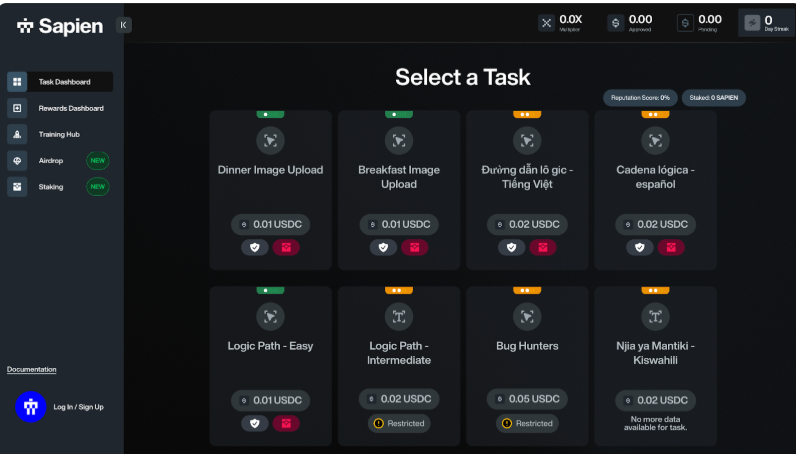Click the Pending balance icon
This screenshot has height=454, width=796.
point(685,22)
